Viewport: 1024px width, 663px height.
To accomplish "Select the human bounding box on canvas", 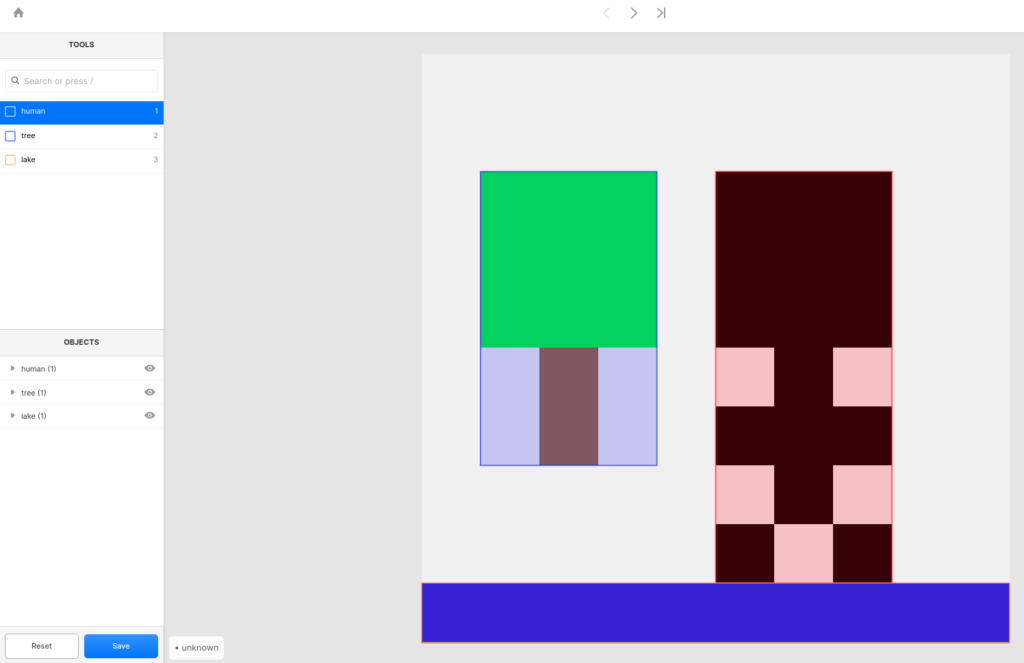I will [804, 377].
